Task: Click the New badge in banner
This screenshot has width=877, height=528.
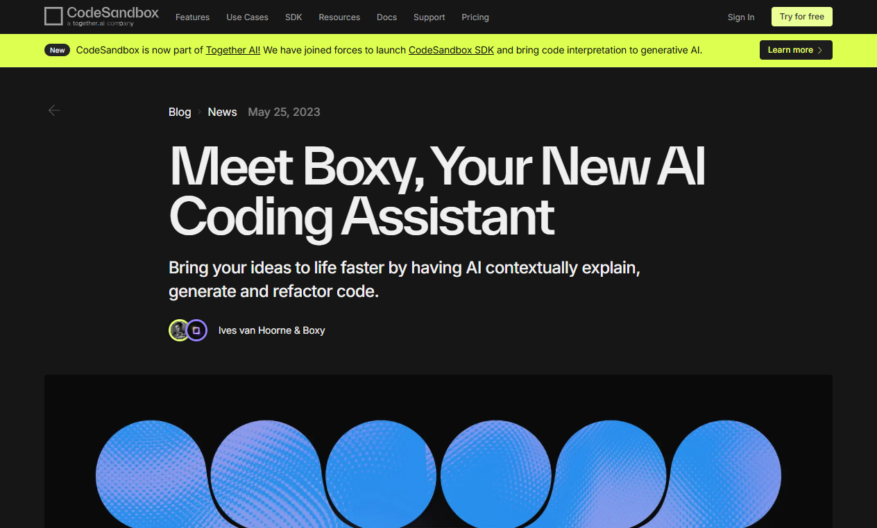Action: click(57, 50)
